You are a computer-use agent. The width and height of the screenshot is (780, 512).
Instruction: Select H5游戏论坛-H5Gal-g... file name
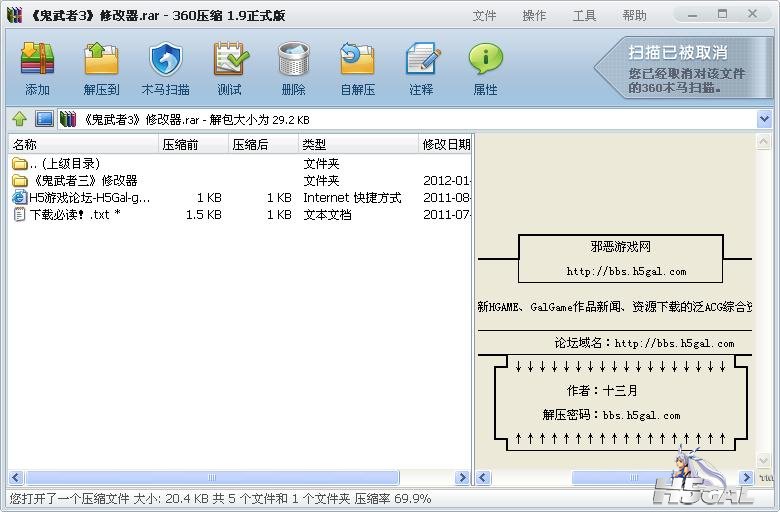click(x=90, y=198)
